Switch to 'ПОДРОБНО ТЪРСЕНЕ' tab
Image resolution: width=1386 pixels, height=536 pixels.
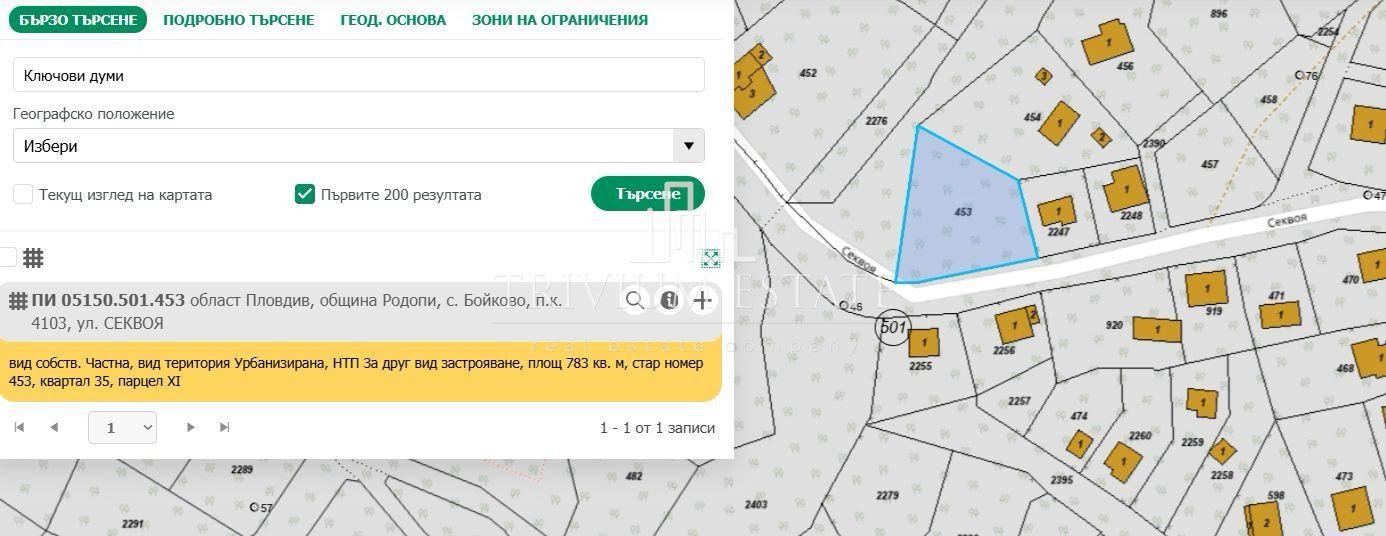(238, 20)
